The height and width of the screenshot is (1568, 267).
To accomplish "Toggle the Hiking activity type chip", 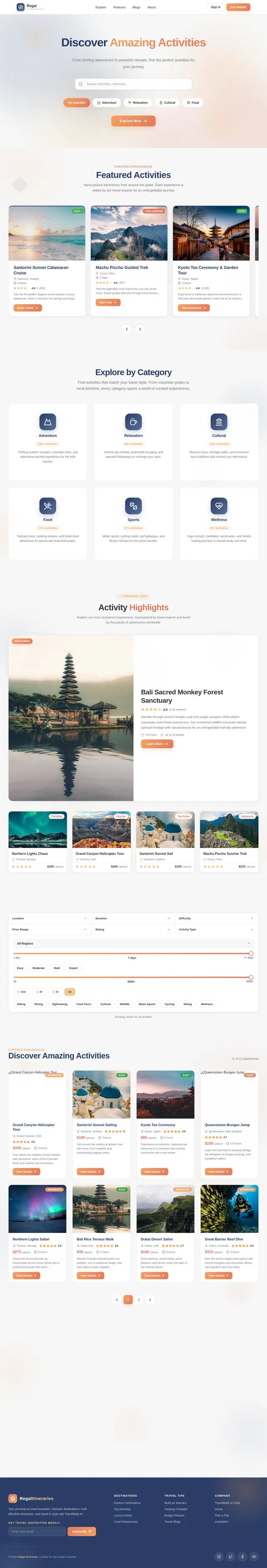I will (21, 1004).
